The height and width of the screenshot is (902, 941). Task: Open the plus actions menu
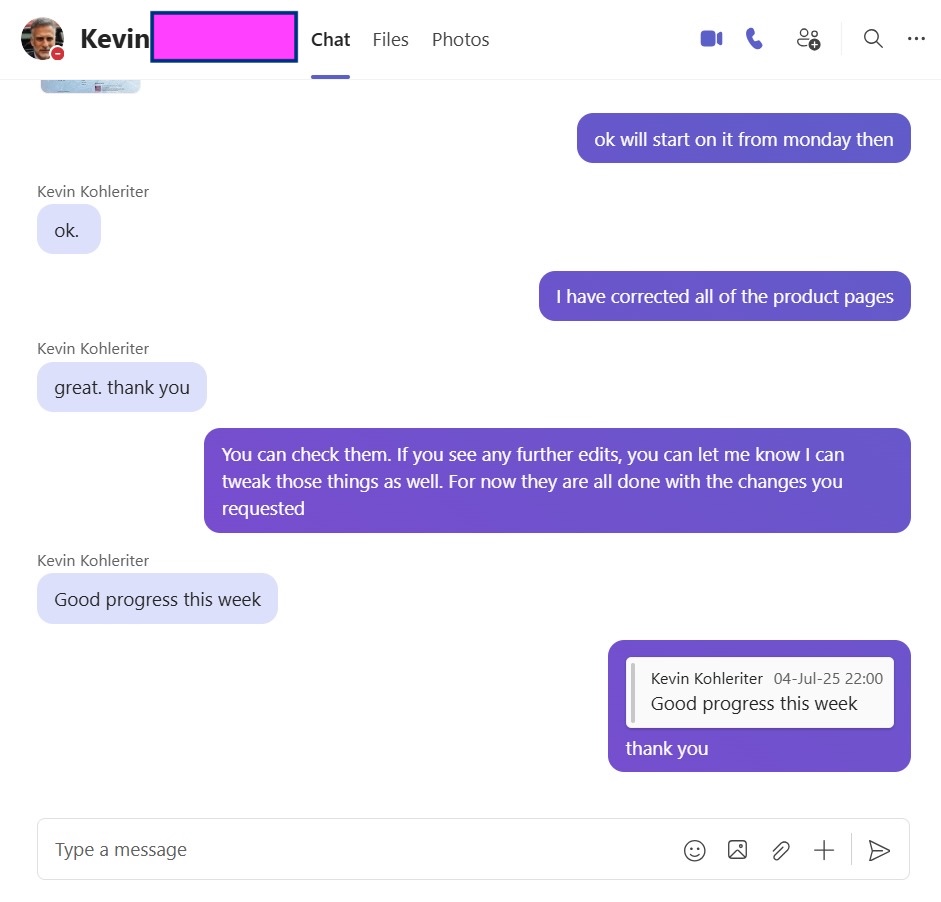point(823,850)
